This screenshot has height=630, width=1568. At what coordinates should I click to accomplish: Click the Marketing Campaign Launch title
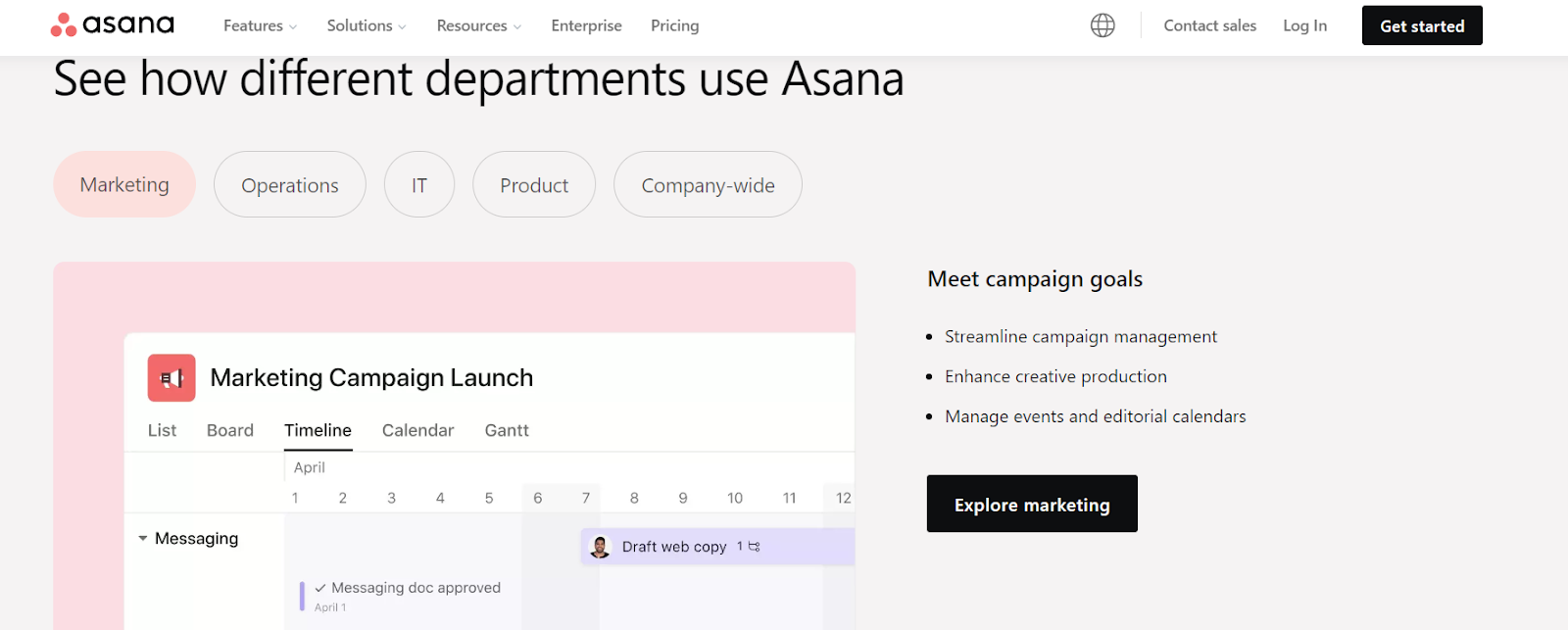pos(371,377)
